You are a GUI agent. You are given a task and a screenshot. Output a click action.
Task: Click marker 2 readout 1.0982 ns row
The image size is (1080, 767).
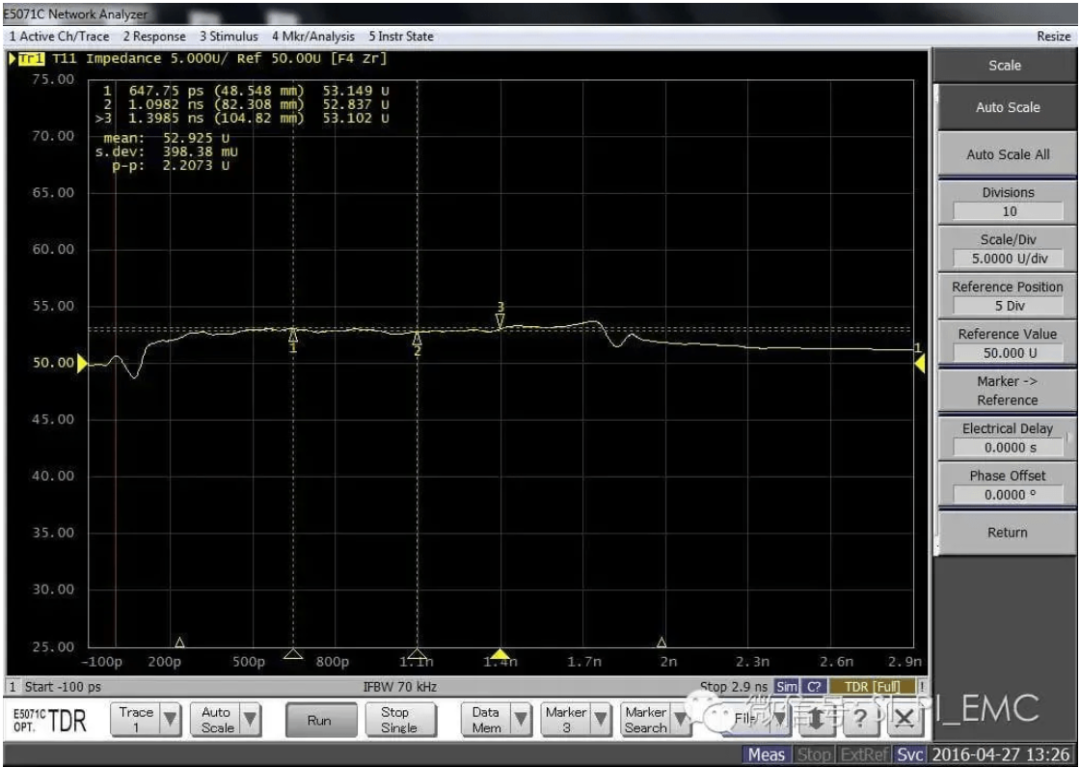pyautogui.click(x=246, y=105)
